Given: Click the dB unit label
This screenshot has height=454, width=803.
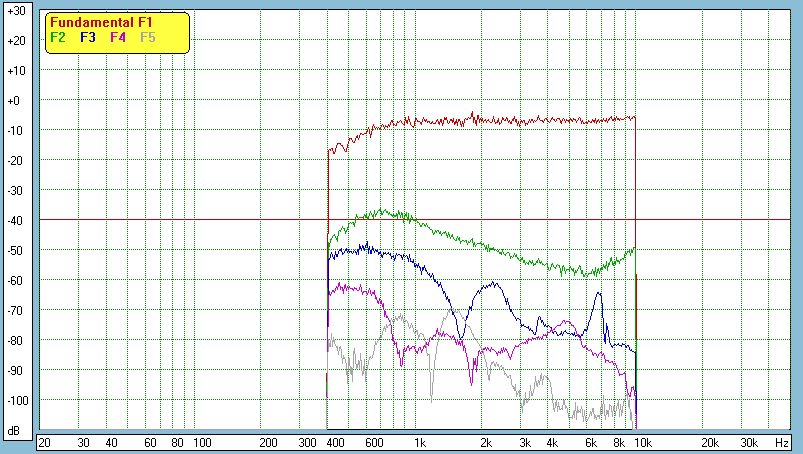Looking at the screenshot, I should pos(15,431).
